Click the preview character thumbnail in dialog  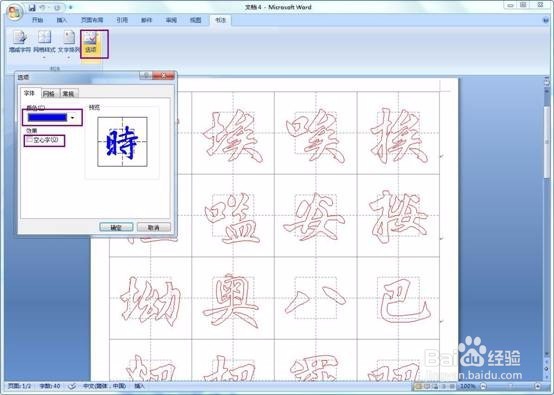point(123,142)
